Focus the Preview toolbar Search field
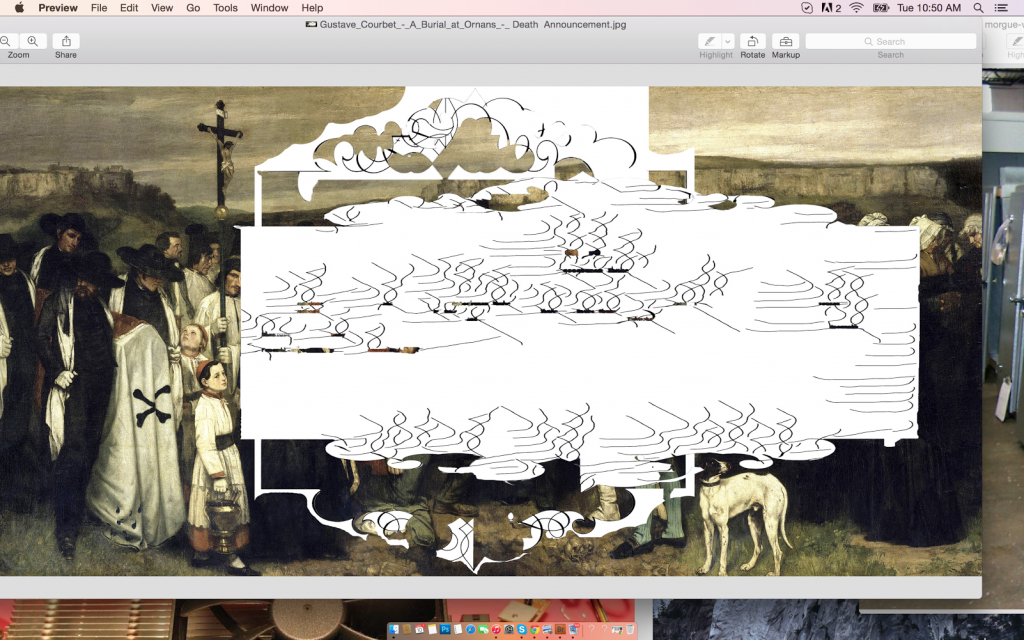Image resolution: width=1024 pixels, height=640 pixels. (x=891, y=41)
